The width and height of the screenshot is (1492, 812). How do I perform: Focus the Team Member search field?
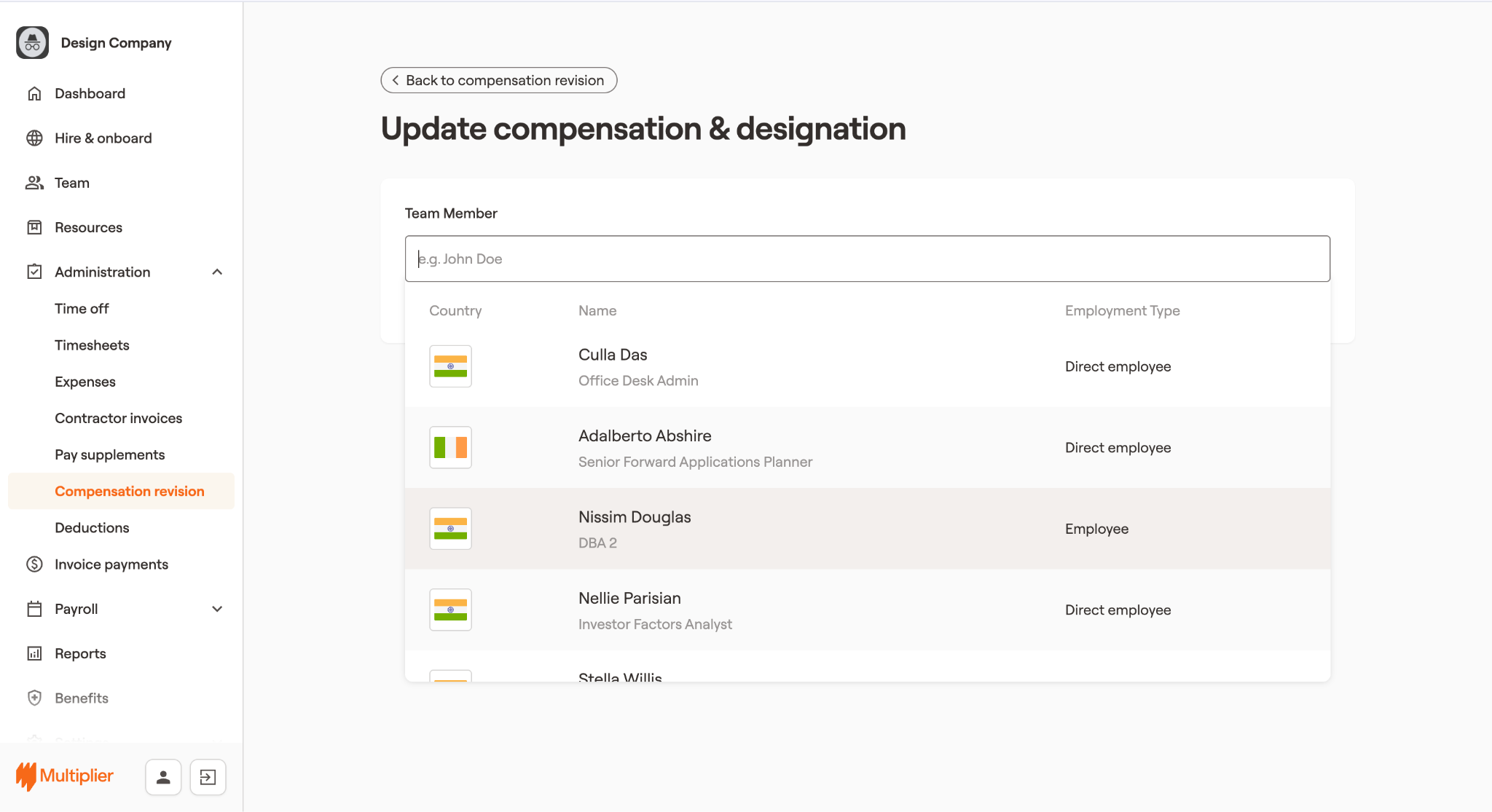[x=867, y=259]
